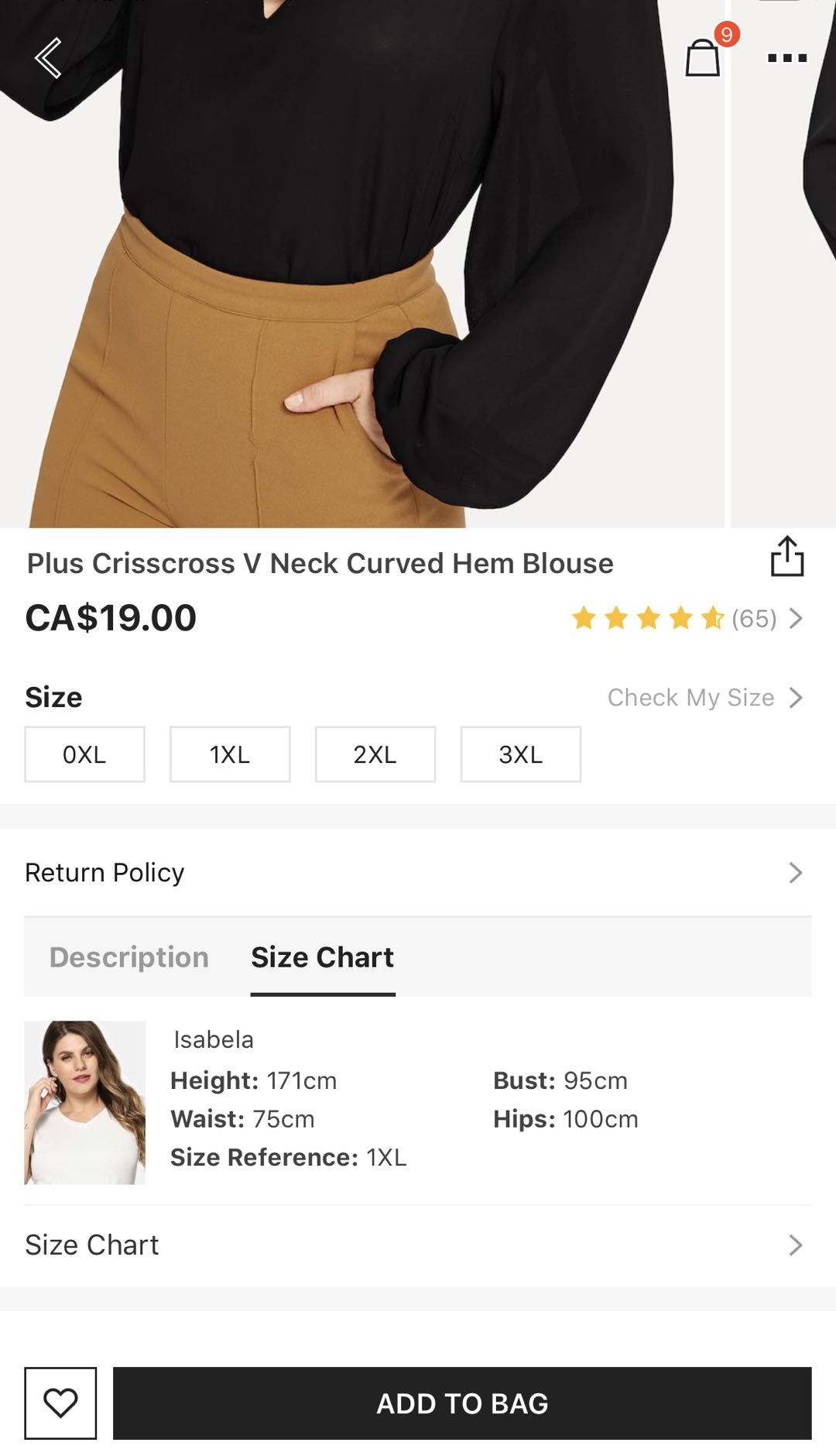Image resolution: width=836 pixels, height=1456 pixels.
Task: View the 65 reviews count
Action: [x=754, y=619]
